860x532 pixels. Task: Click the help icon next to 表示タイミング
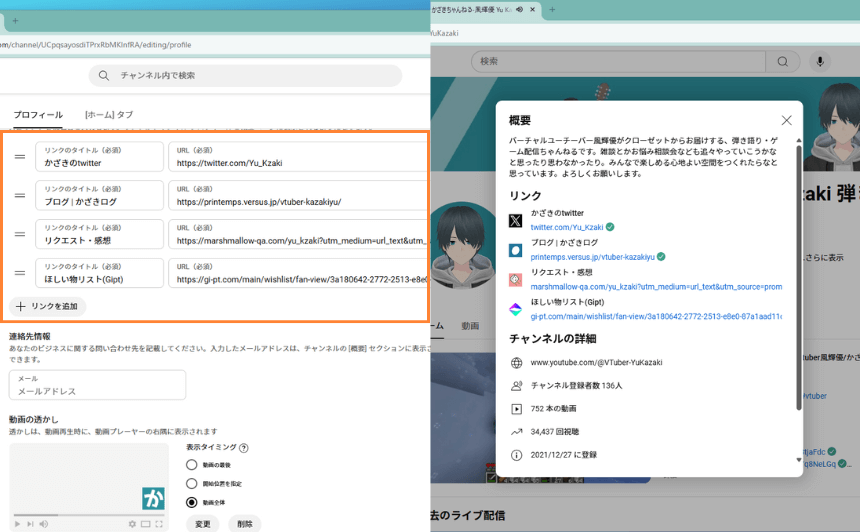click(244, 448)
